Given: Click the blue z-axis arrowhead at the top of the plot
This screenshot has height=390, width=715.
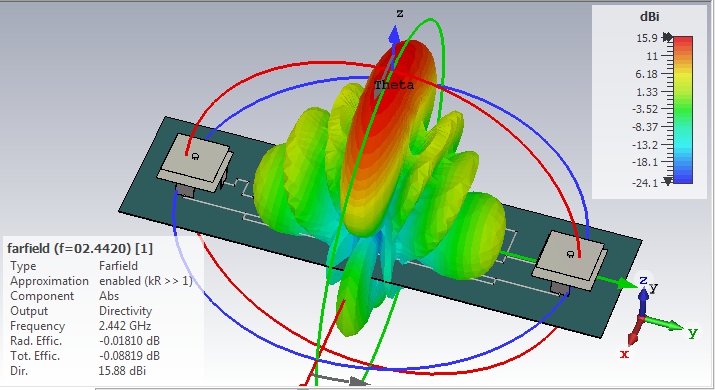Looking at the screenshot, I should (x=394, y=36).
